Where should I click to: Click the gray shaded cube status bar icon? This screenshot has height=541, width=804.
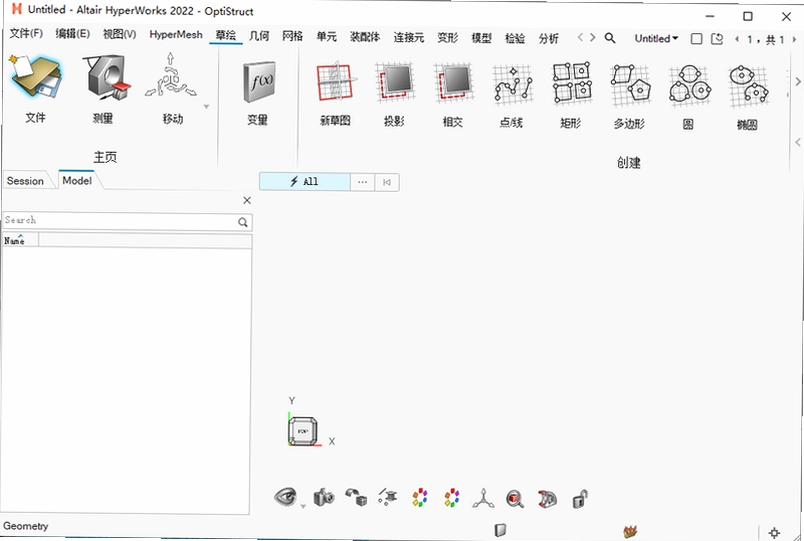point(500,530)
